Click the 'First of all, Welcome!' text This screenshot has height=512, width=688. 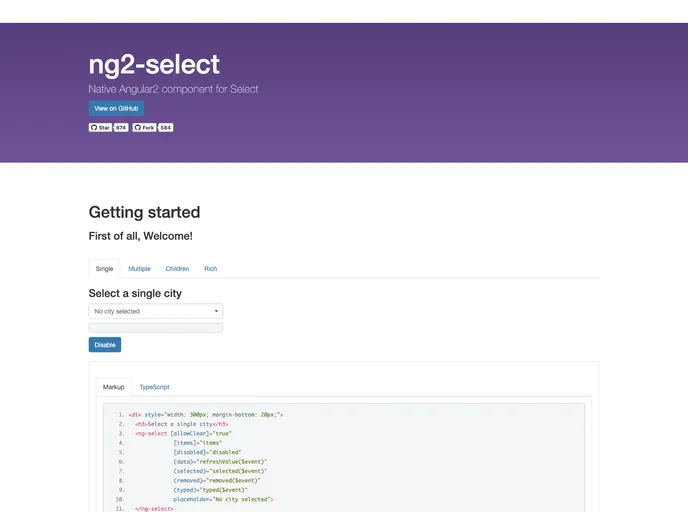tap(140, 236)
